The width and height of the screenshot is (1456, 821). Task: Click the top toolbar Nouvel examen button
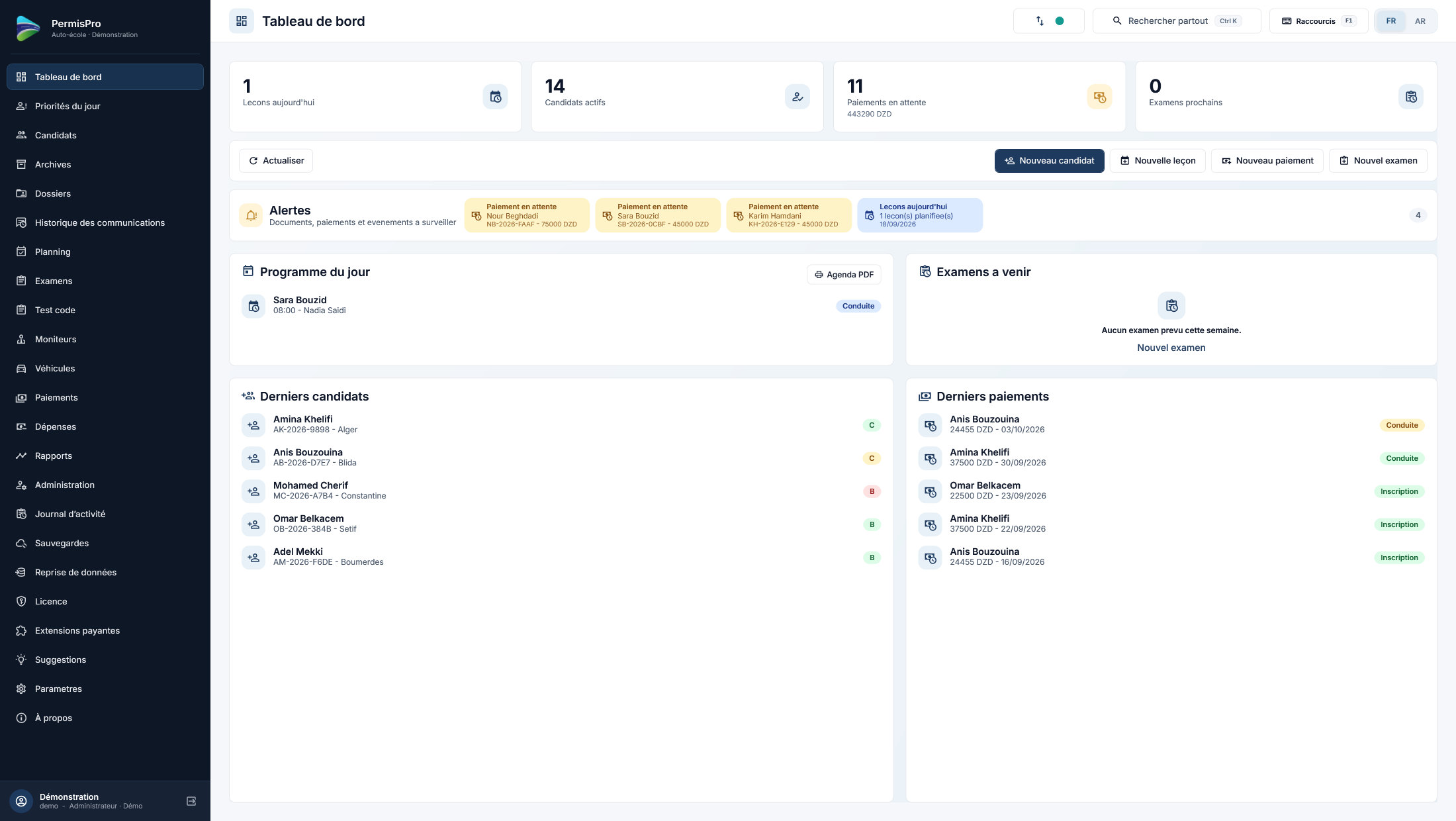coord(1378,161)
